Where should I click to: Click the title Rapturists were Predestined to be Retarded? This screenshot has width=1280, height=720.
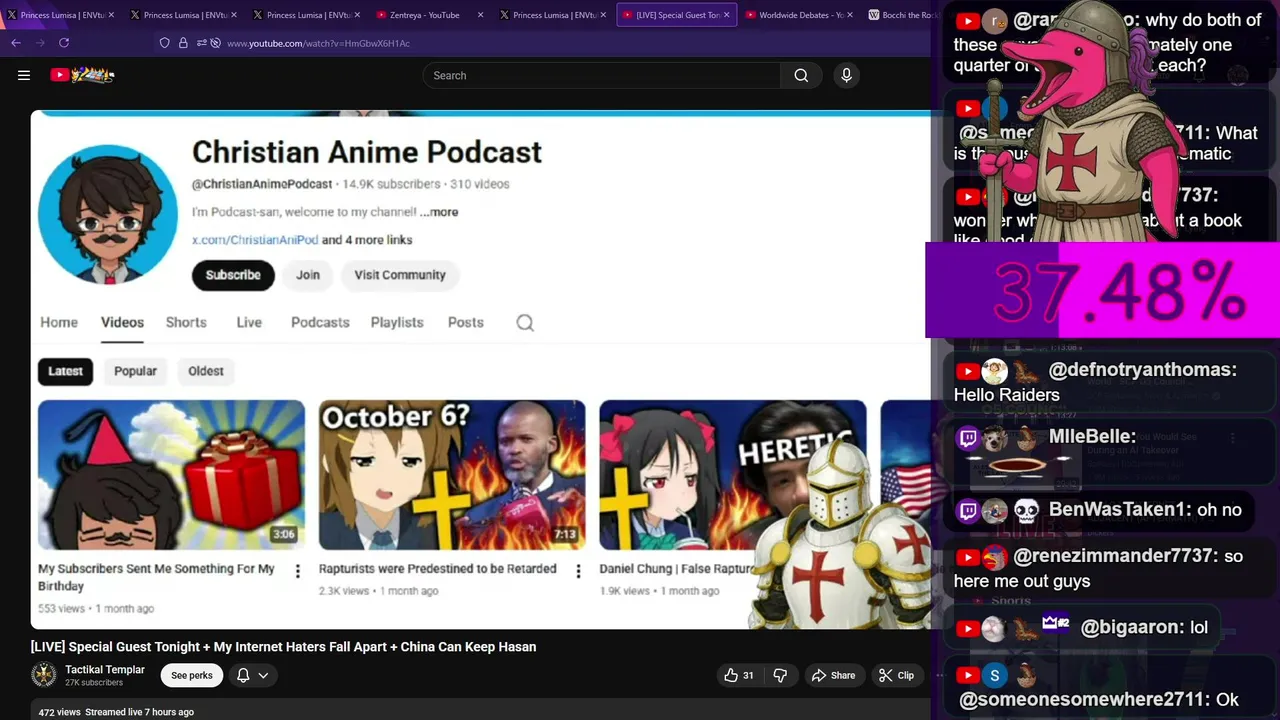pos(437,568)
